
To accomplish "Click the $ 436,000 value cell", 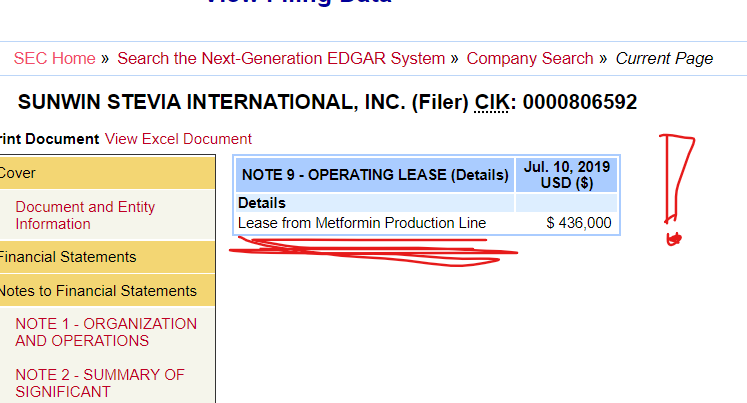I will tap(578, 223).
